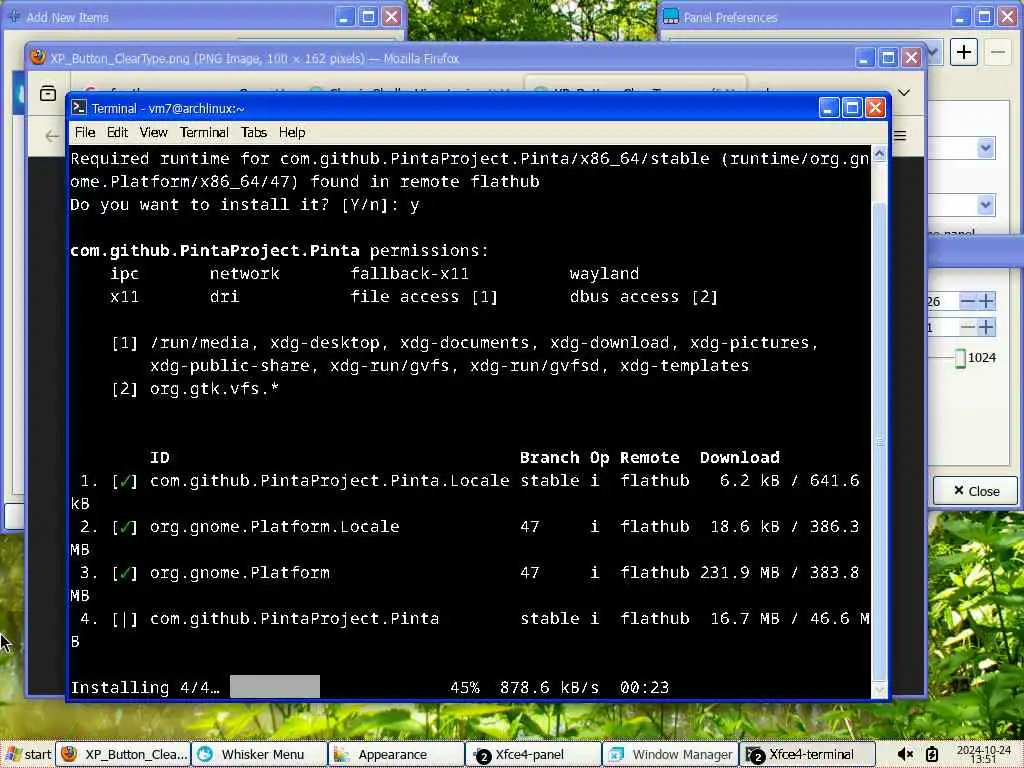The width and height of the screenshot is (1024, 768).
Task: Close the Add New Items window
Action: tap(391, 17)
